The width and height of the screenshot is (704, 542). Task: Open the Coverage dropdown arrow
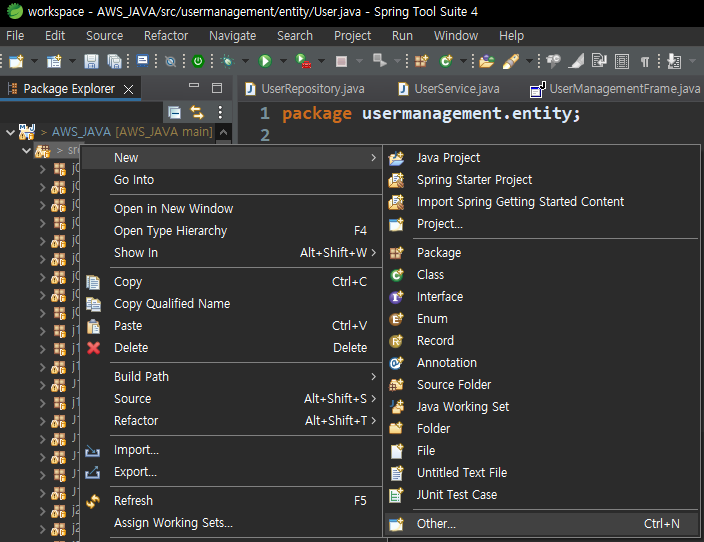(321, 61)
